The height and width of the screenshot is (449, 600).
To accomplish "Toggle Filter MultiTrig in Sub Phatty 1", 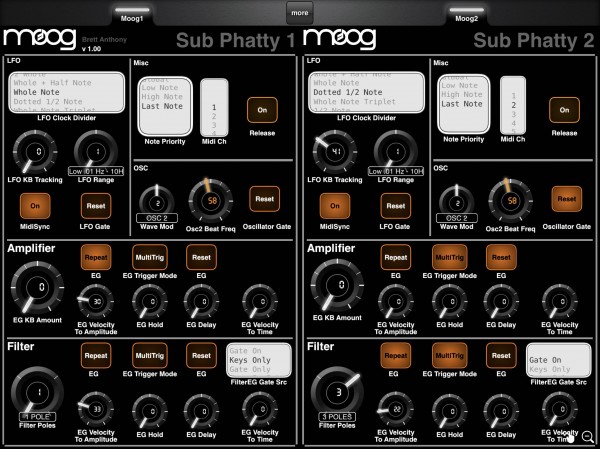I will pos(150,356).
